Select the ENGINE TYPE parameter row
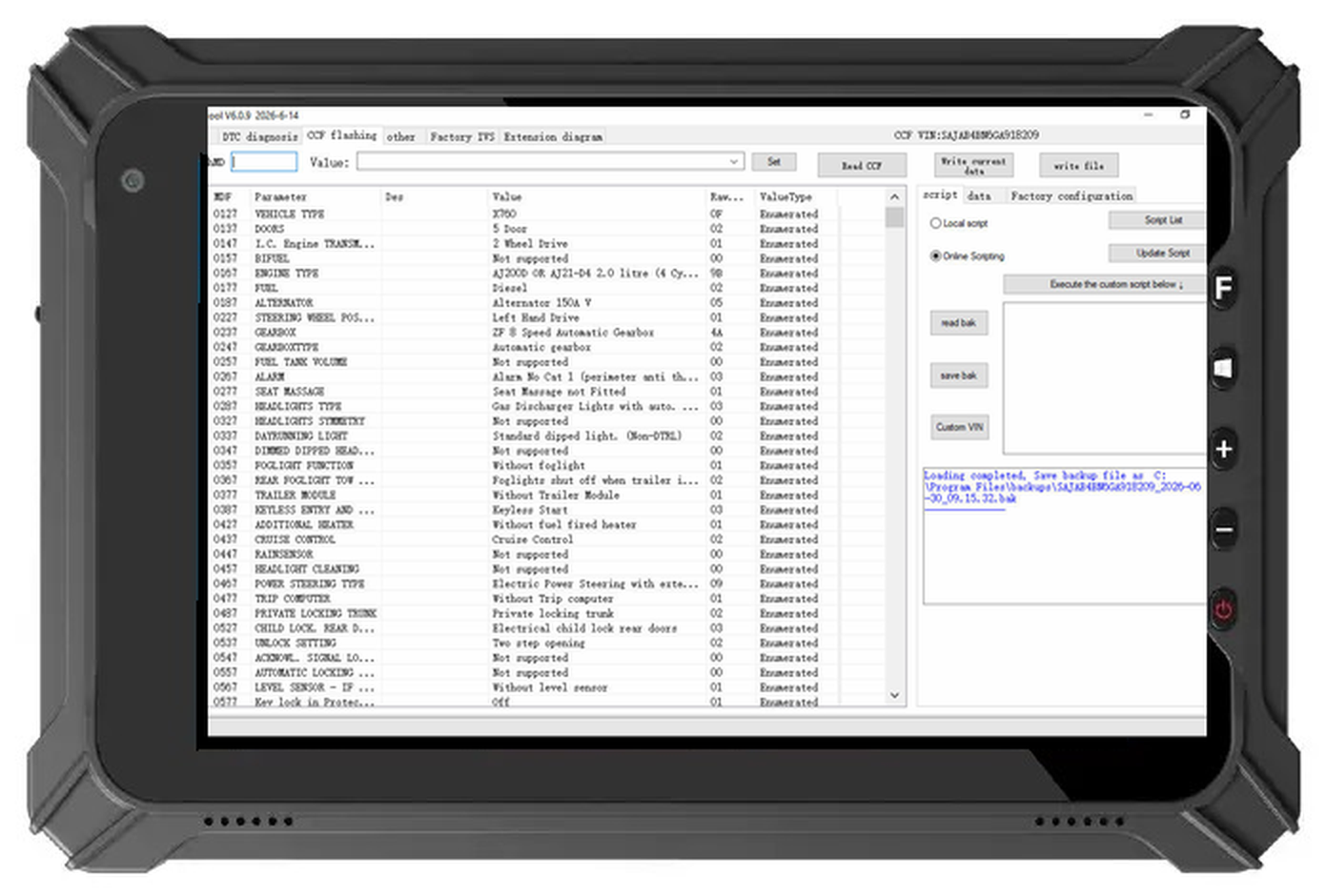Viewport: 1325px width, 896px height. coord(547,273)
